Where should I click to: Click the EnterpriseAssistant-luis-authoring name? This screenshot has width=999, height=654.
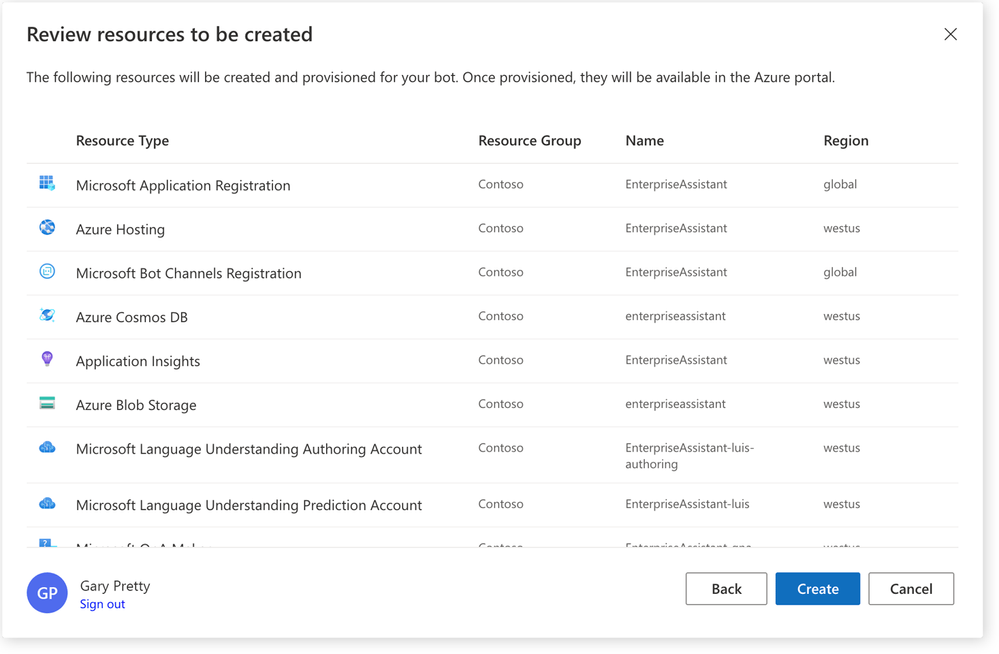tap(689, 456)
